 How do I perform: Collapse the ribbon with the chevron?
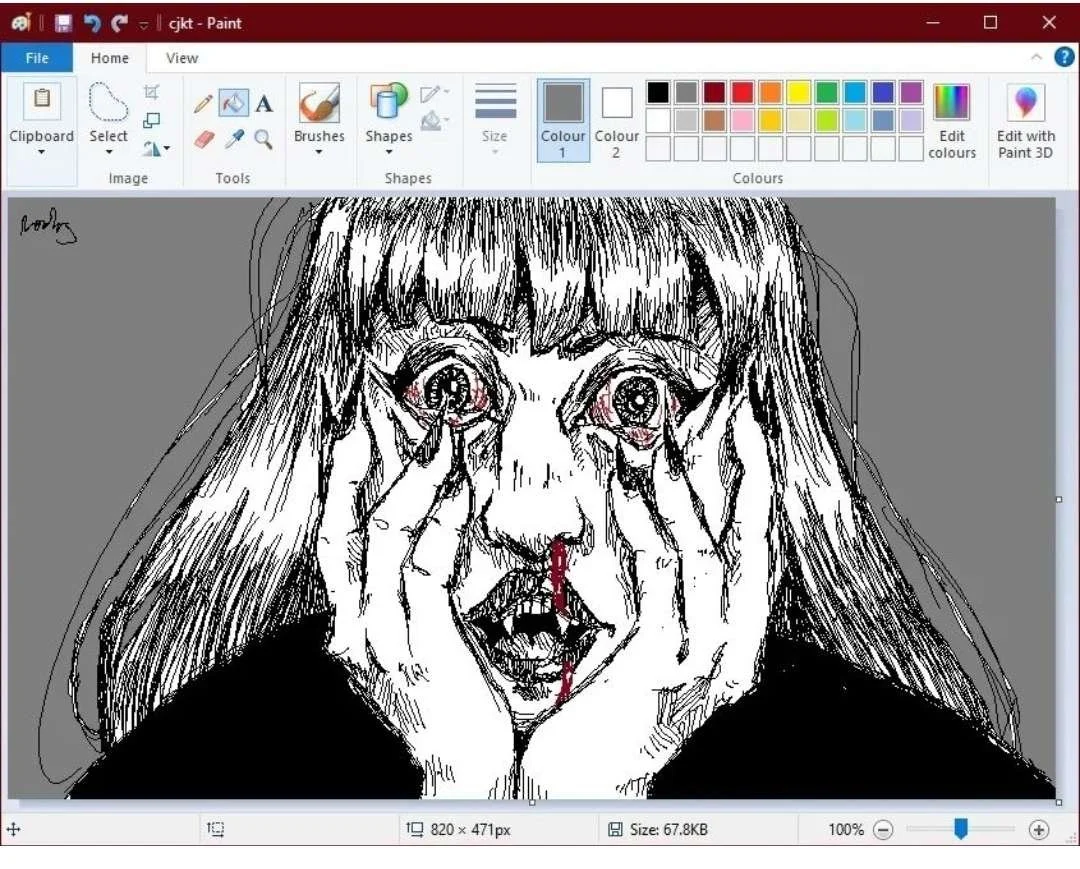click(1036, 57)
